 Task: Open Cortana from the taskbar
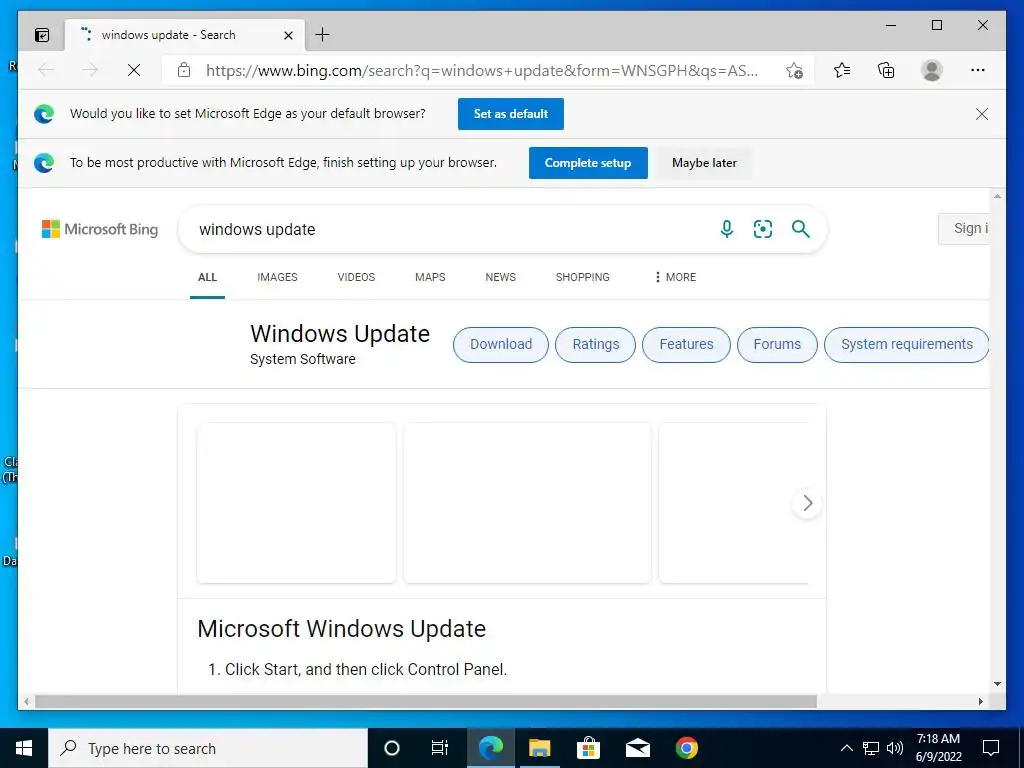point(392,748)
